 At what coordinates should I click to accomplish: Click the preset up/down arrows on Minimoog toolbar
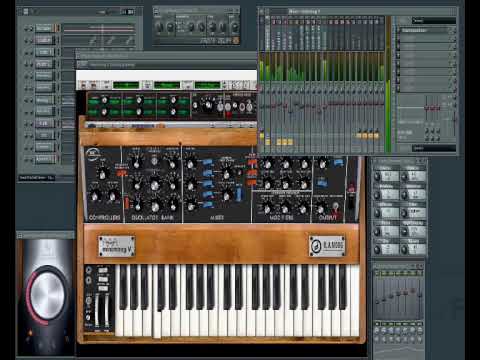pyautogui.click(x=224, y=85)
